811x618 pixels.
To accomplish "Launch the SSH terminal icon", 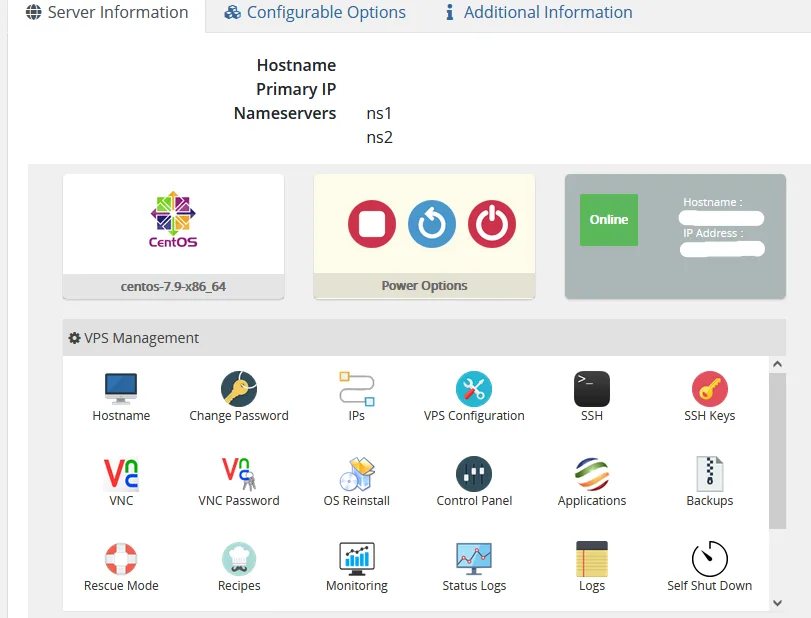I will coord(592,389).
